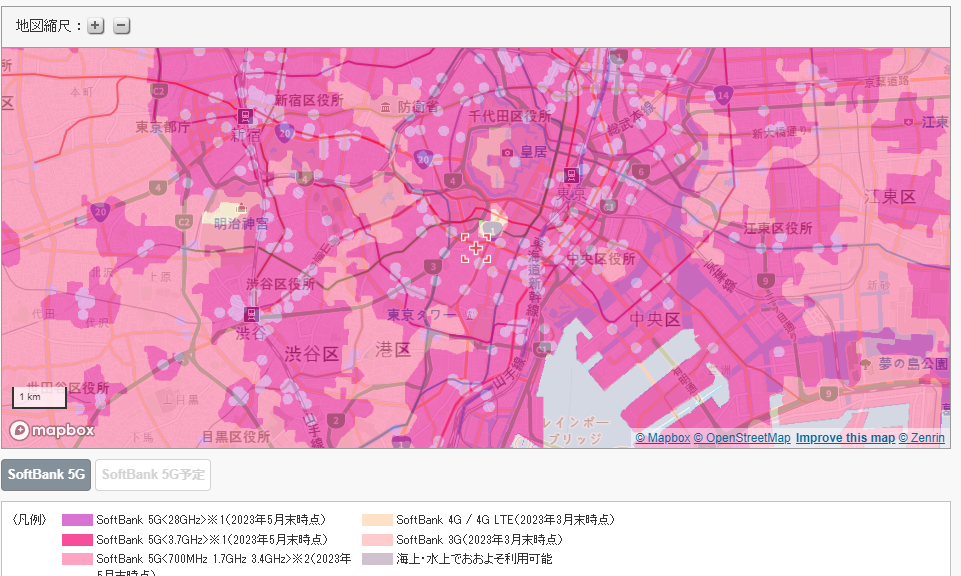Click the SoftBank 3G legend swatch
The image size is (961, 576).
(x=377, y=540)
